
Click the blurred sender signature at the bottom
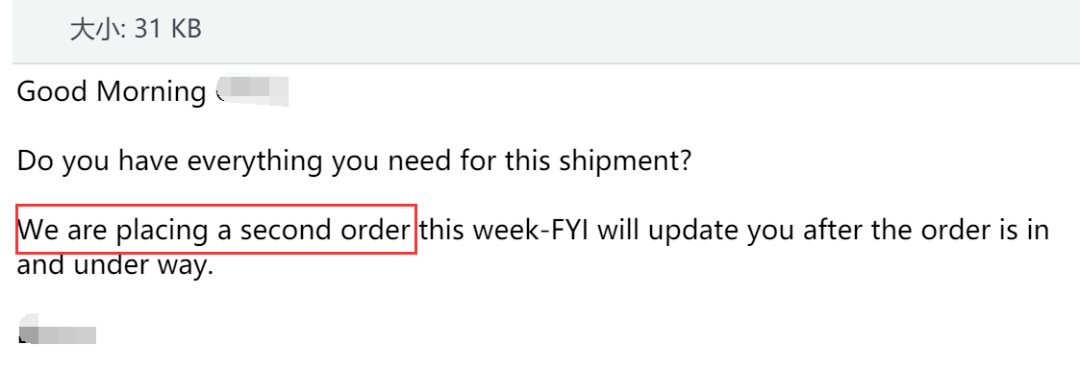pos(56,329)
